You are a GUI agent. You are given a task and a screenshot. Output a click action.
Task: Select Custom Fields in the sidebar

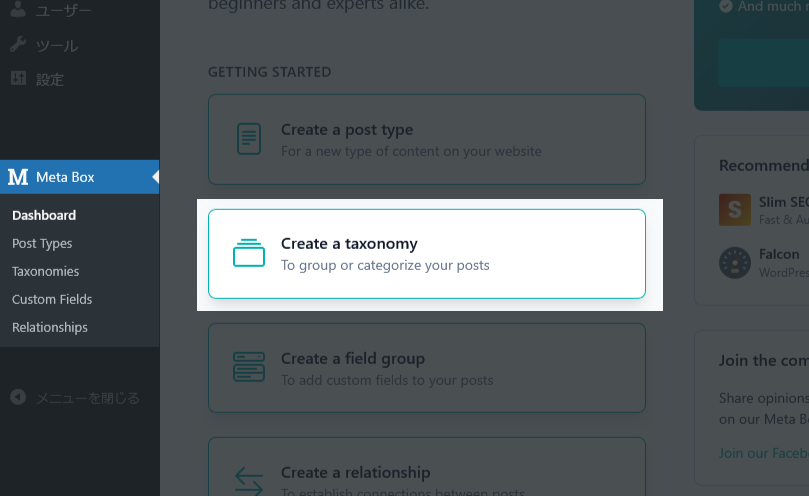click(52, 299)
